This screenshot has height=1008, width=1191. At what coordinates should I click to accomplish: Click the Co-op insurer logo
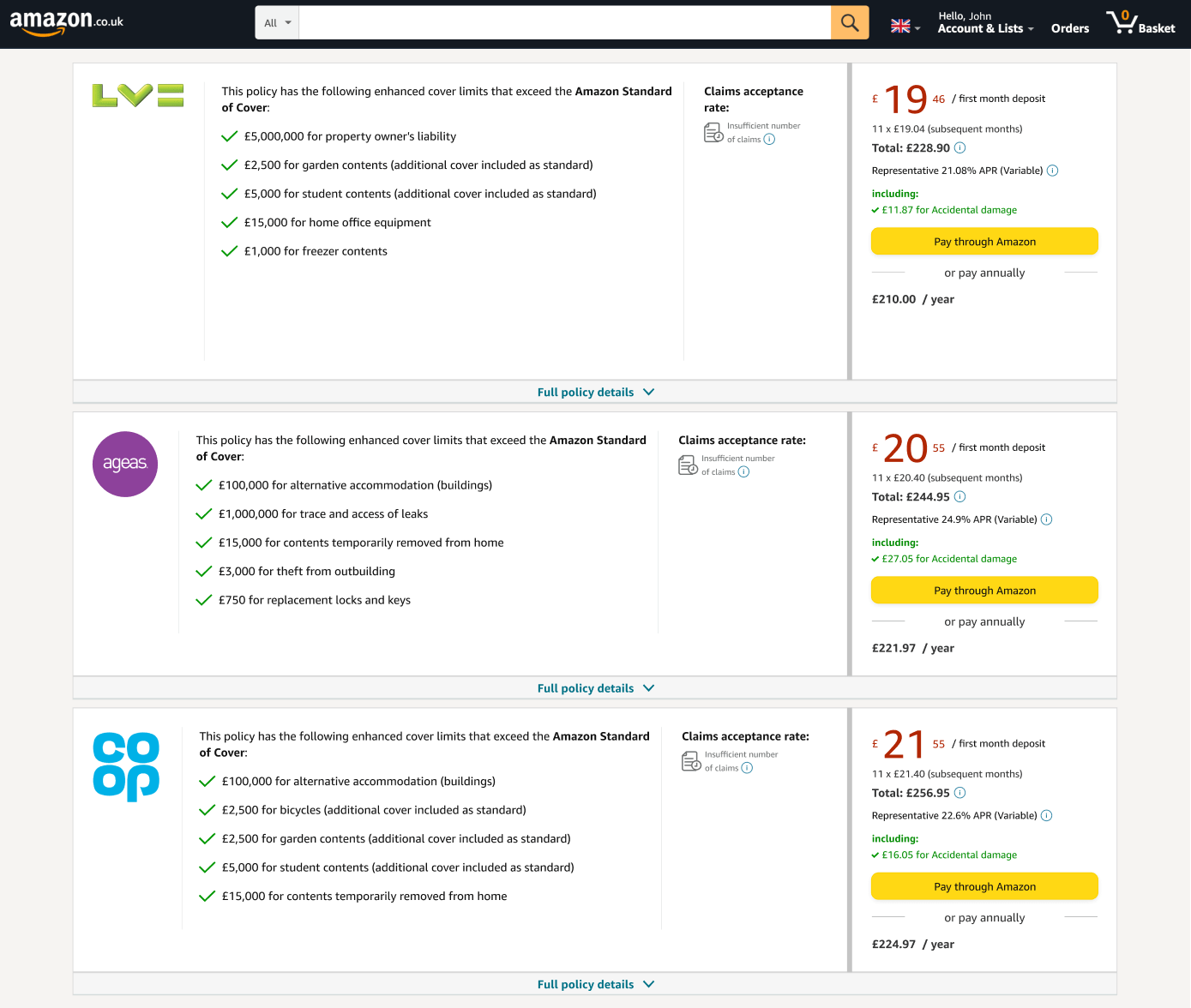point(126,767)
